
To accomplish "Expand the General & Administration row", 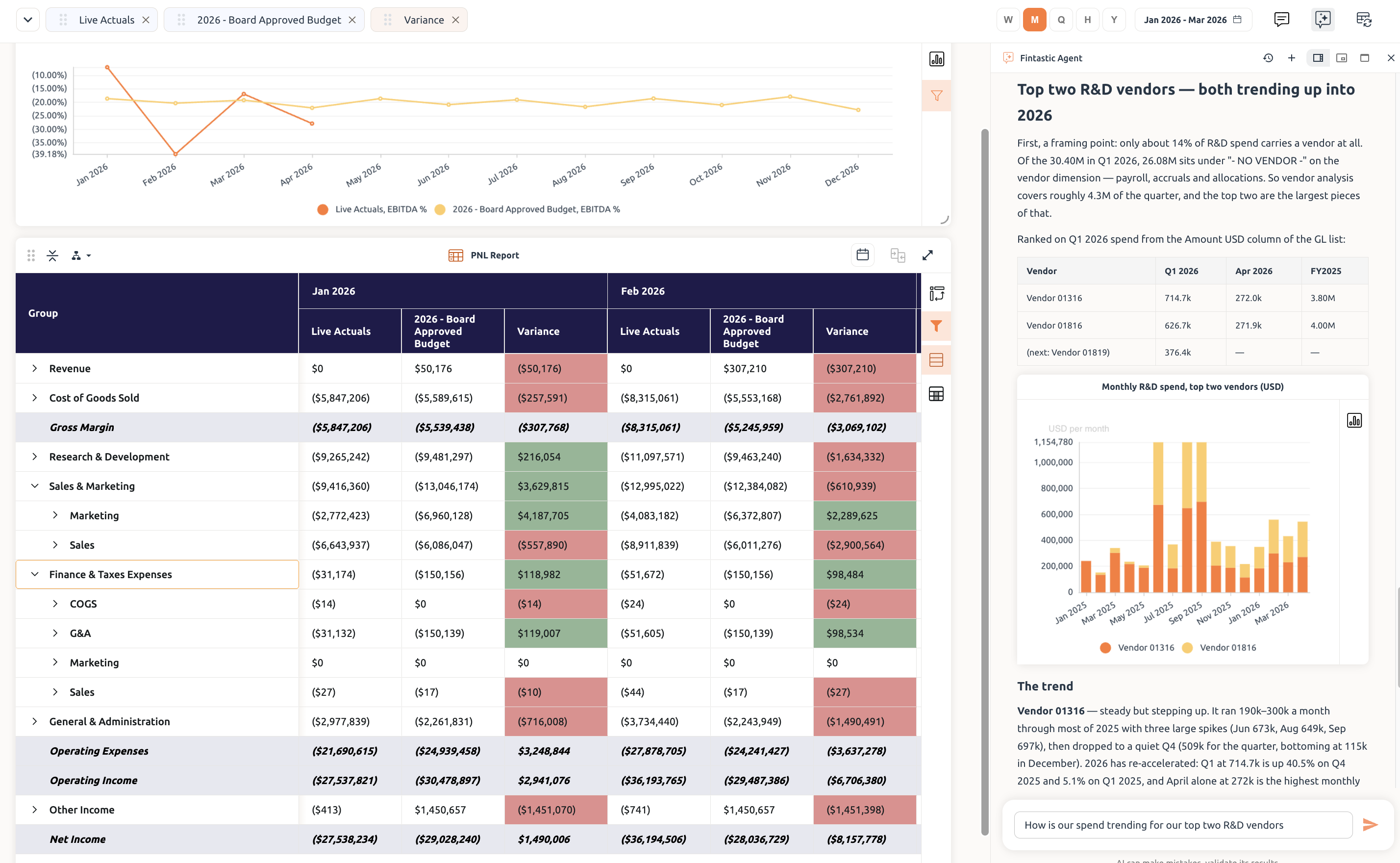I will click(35, 721).
